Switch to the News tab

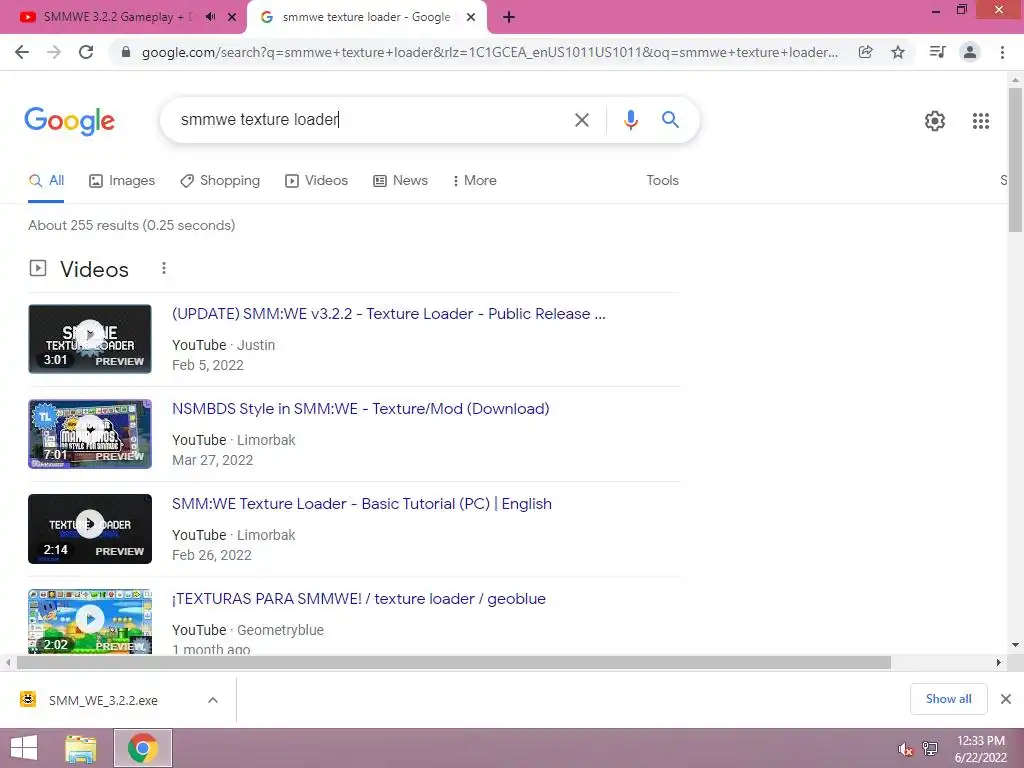pyautogui.click(x=400, y=181)
